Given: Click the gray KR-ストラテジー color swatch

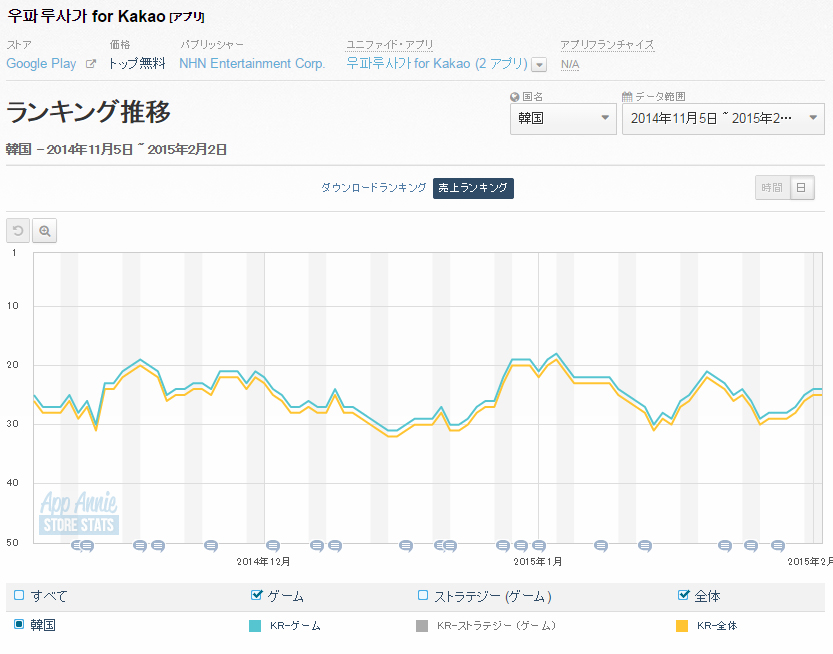Looking at the screenshot, I should coord(422,626).
